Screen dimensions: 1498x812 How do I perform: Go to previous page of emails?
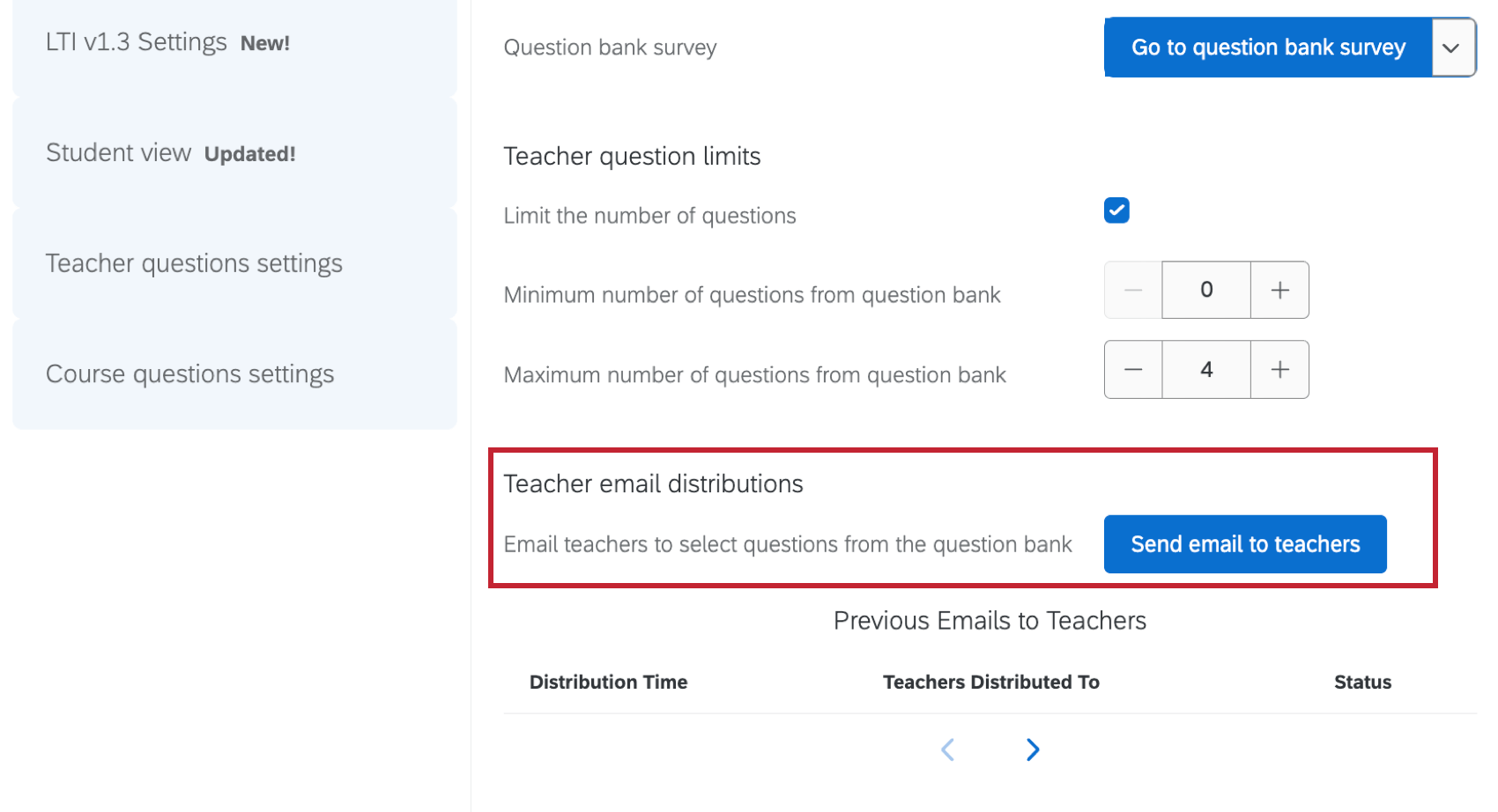948,749
